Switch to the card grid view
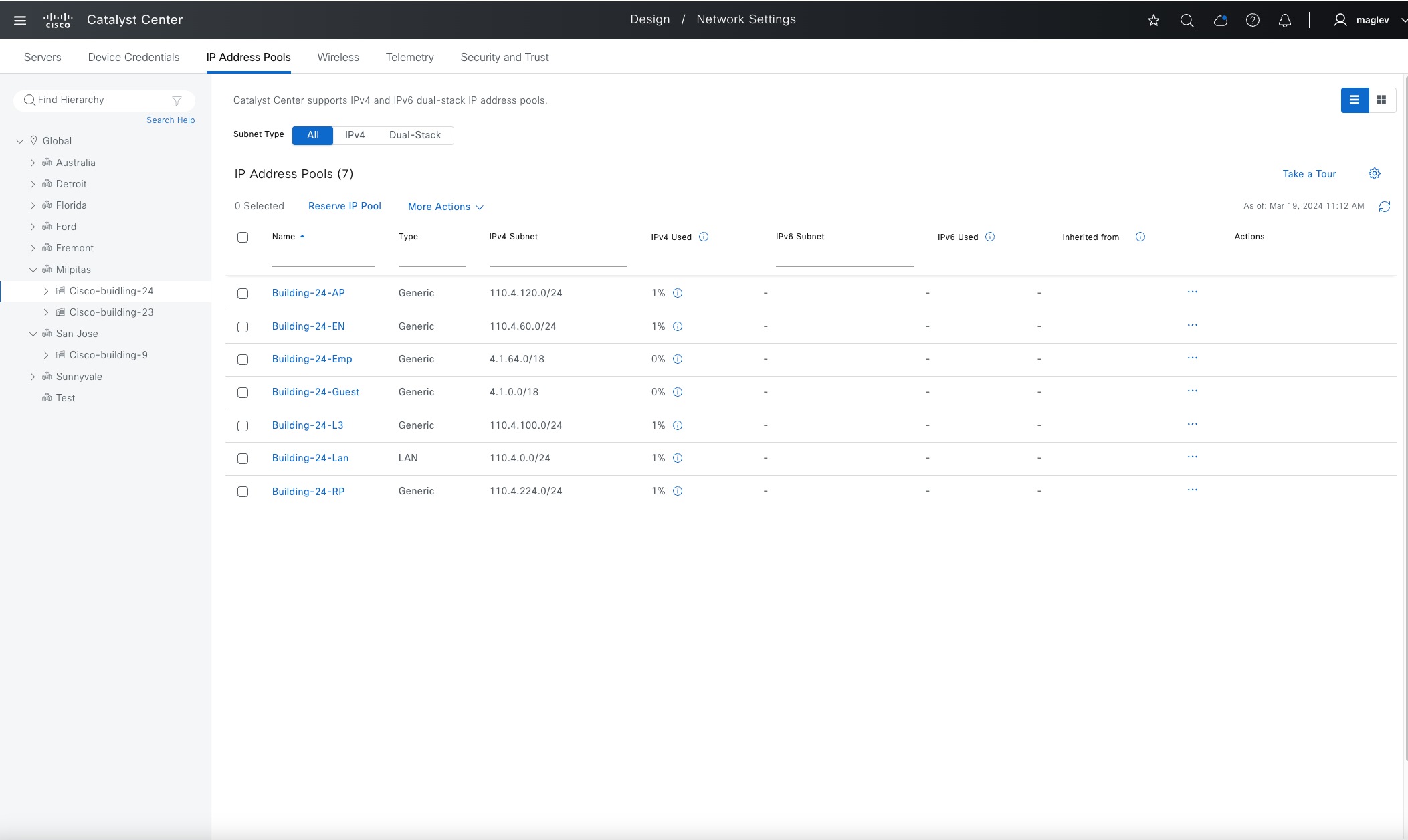1408x840 pixels. coord(1382,100)
